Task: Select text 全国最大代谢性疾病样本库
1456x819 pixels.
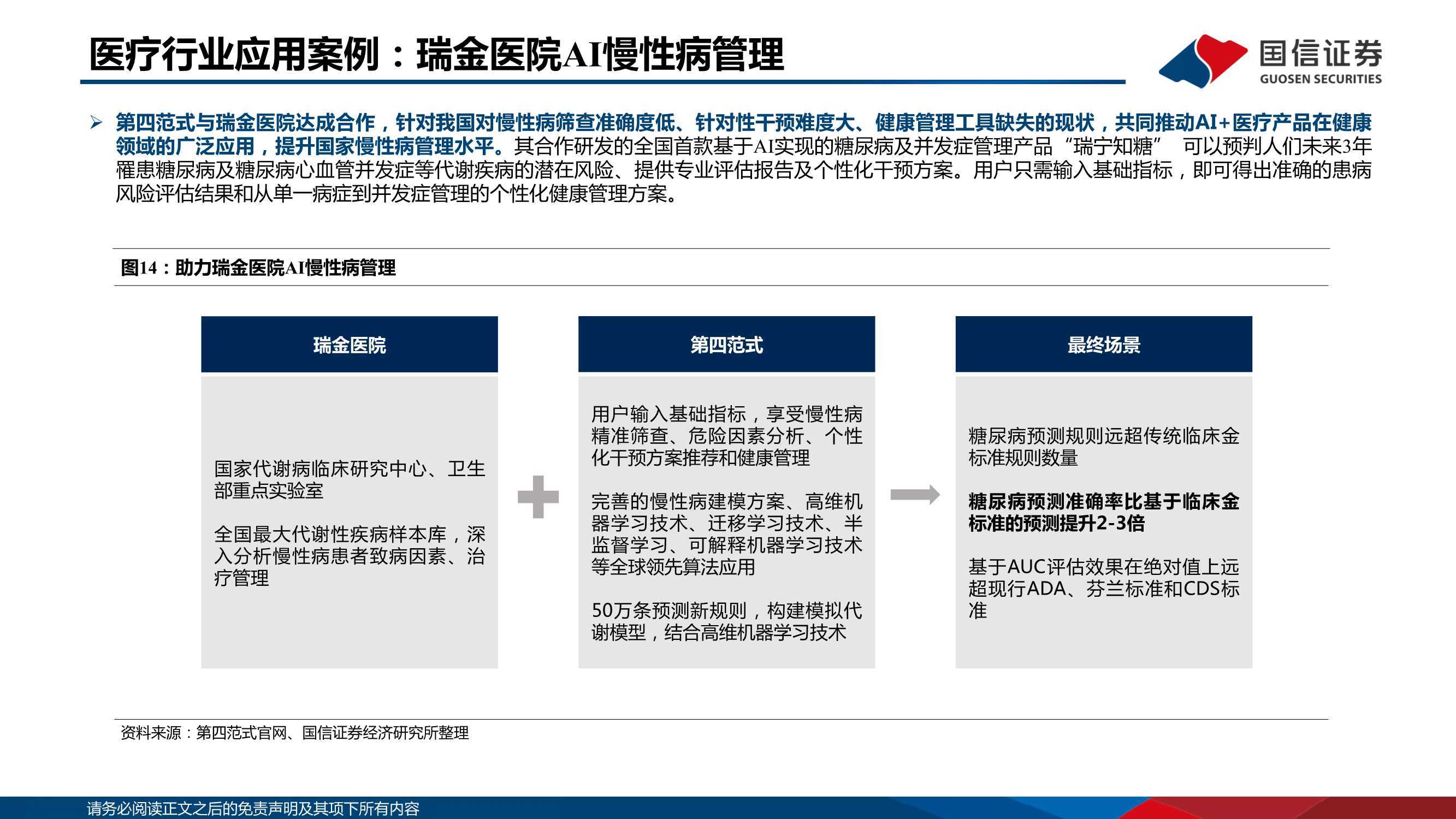Action: tap(330, 534)
